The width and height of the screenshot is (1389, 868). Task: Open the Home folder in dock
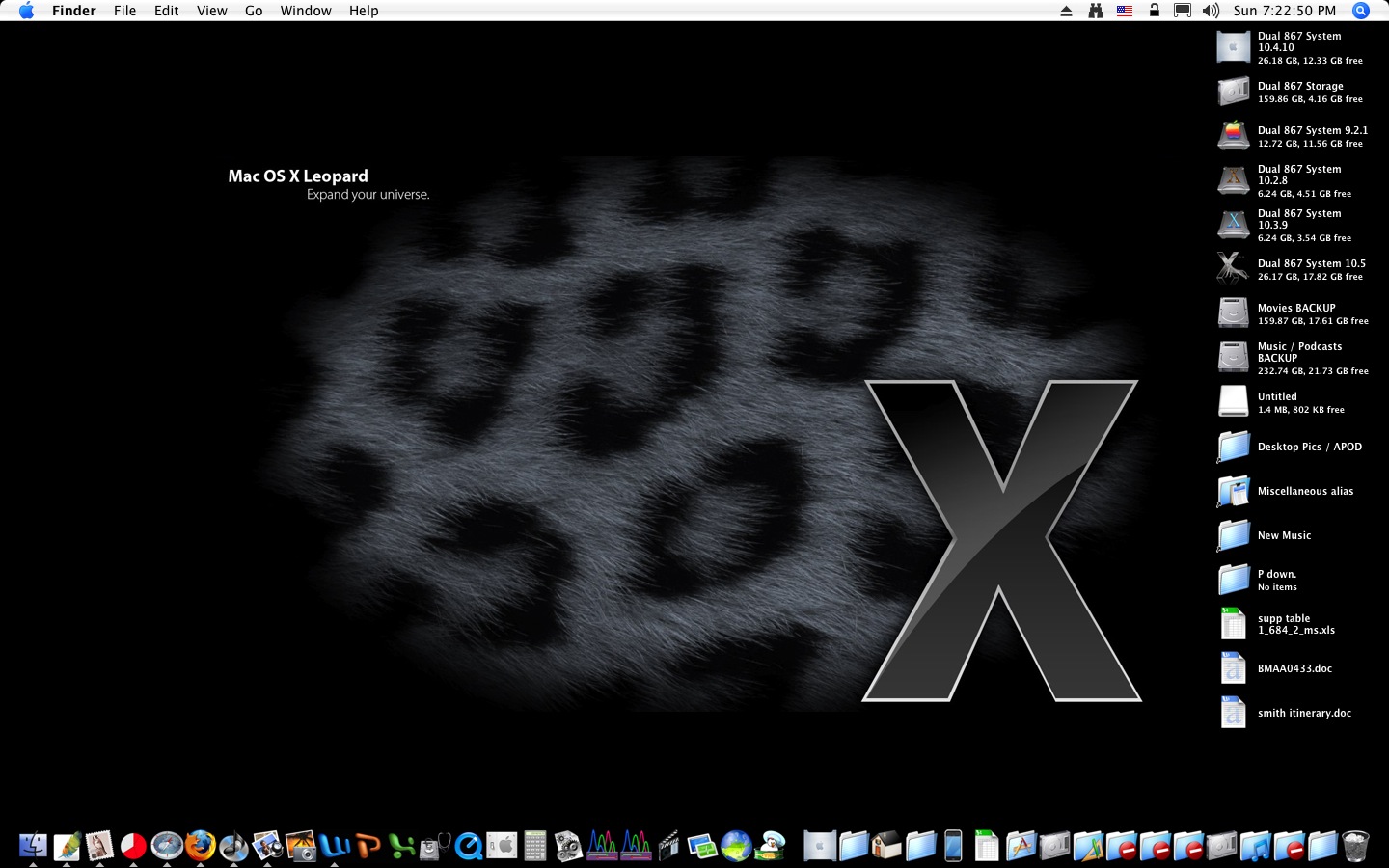pyautogui.click(x=886, y=846)
